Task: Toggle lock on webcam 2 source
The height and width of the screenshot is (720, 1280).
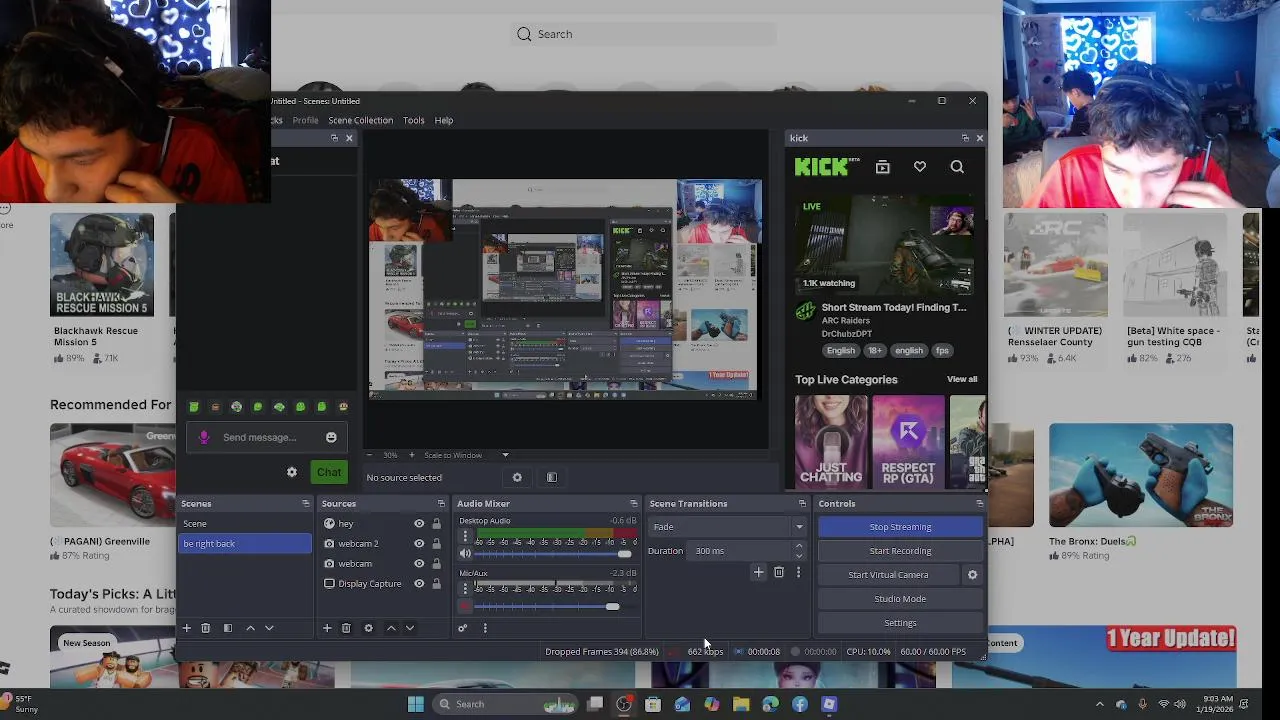Action: tap(436, 543)
